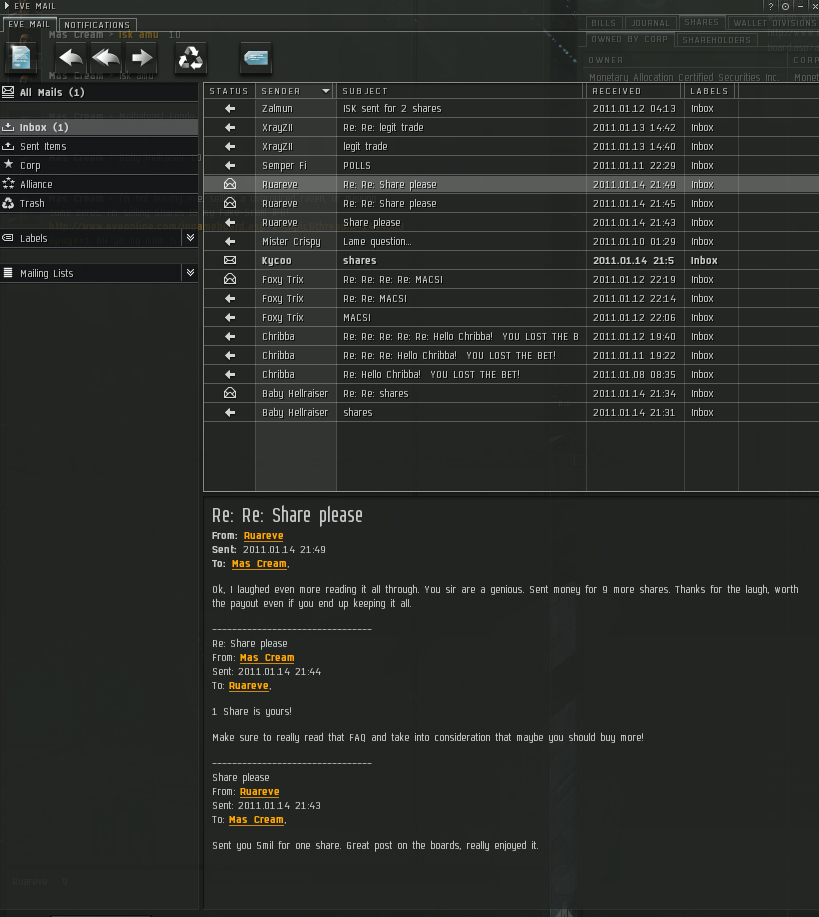This screenshot has width=819, height=917.
Task: Compose a new mail with the document icon
Action: 21,58
